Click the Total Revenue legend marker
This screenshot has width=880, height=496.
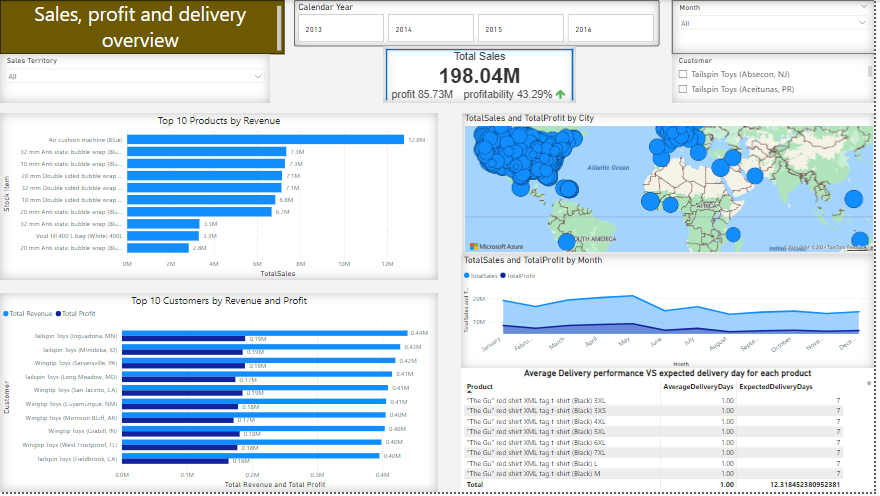[x=5, y=313]
